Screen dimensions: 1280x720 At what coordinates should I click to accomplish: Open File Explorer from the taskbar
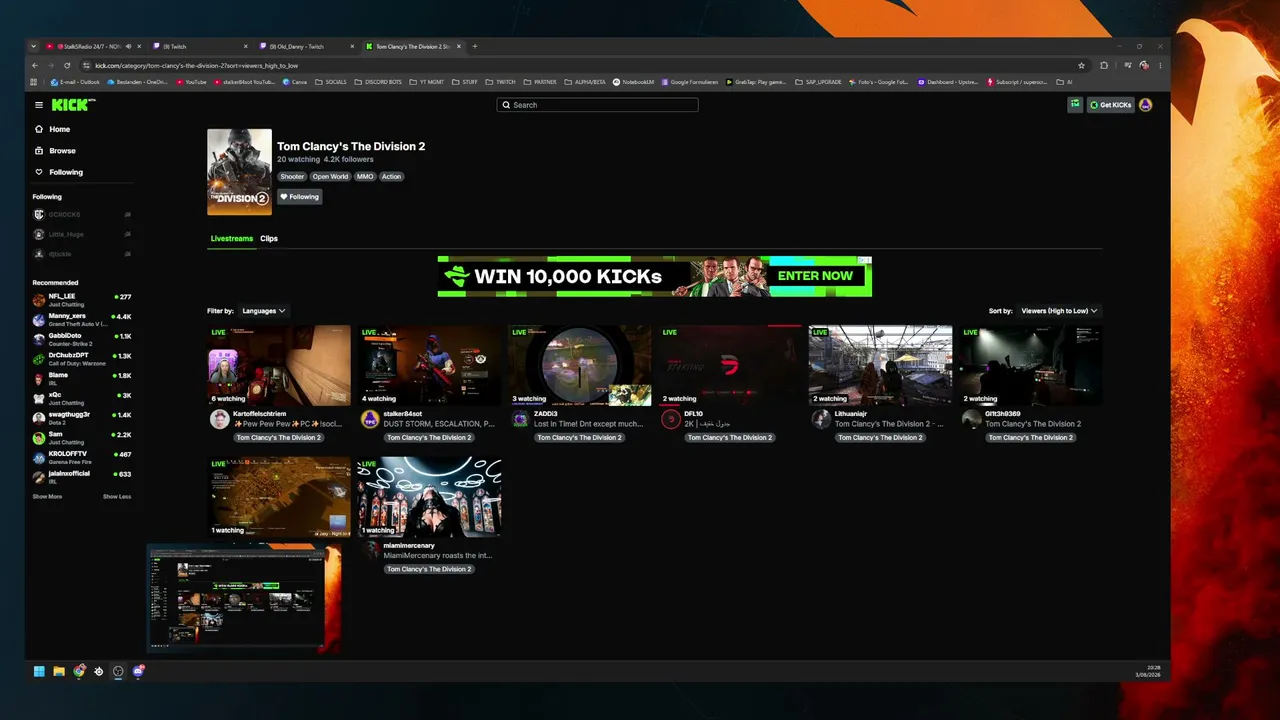click(59, 671)
